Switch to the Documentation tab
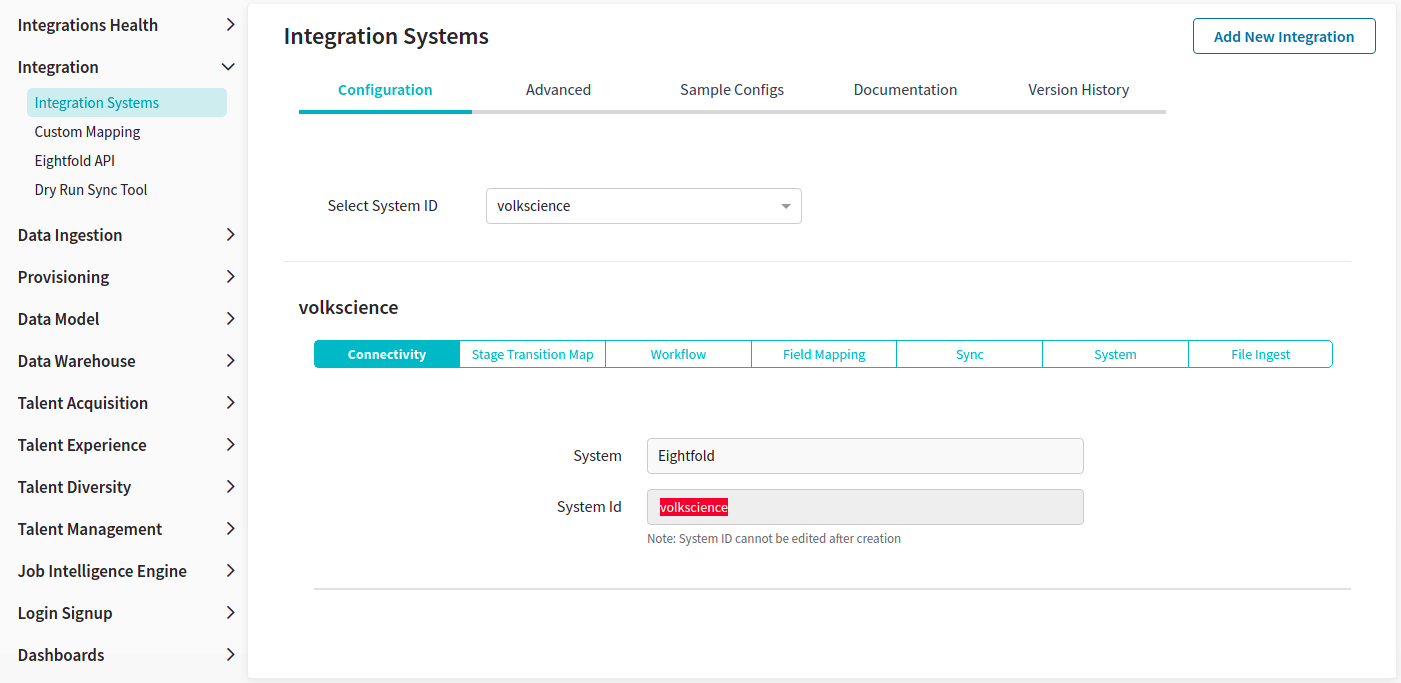The width and height of the screenshot is (1401, 683). 905,90
